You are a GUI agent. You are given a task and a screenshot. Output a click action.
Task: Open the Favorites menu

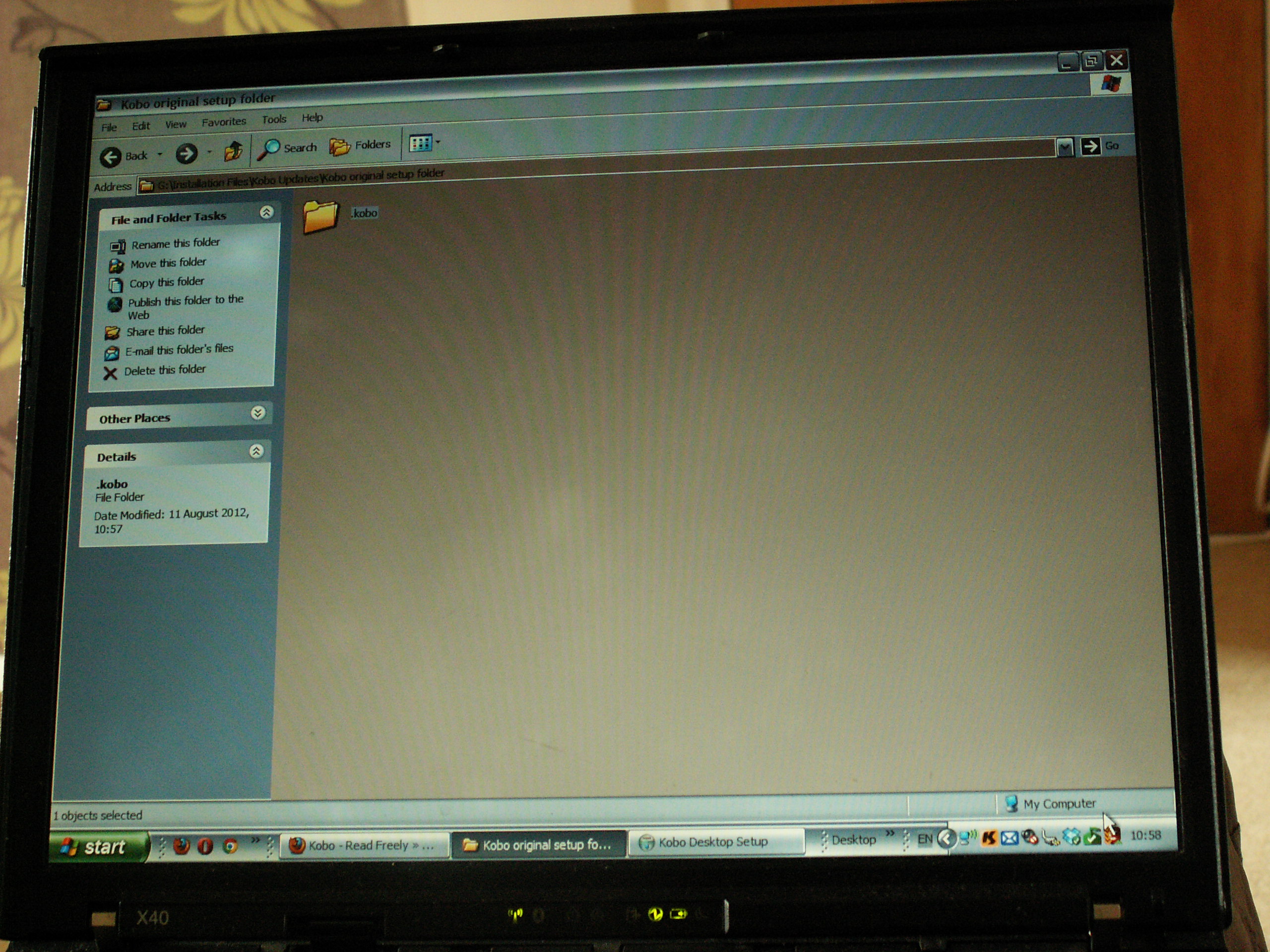click(x=223, y=121)
